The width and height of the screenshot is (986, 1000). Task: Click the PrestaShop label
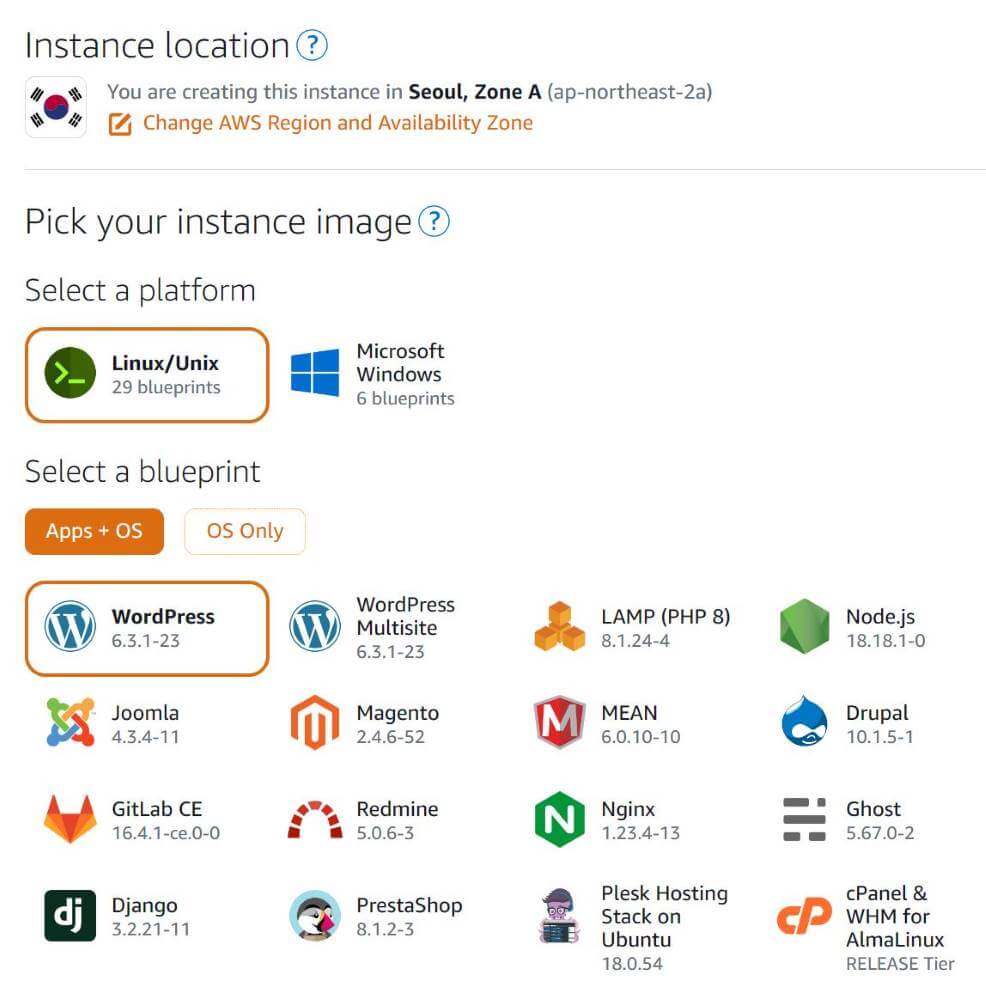(x=409, y=905)
